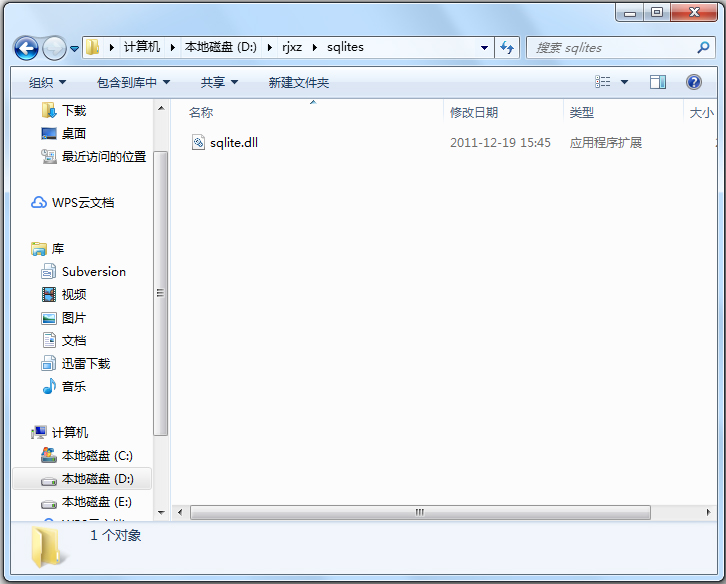This screenshot has height=584, width=726.
Task: Open the help question mark icon
Action: coord(693,82)
